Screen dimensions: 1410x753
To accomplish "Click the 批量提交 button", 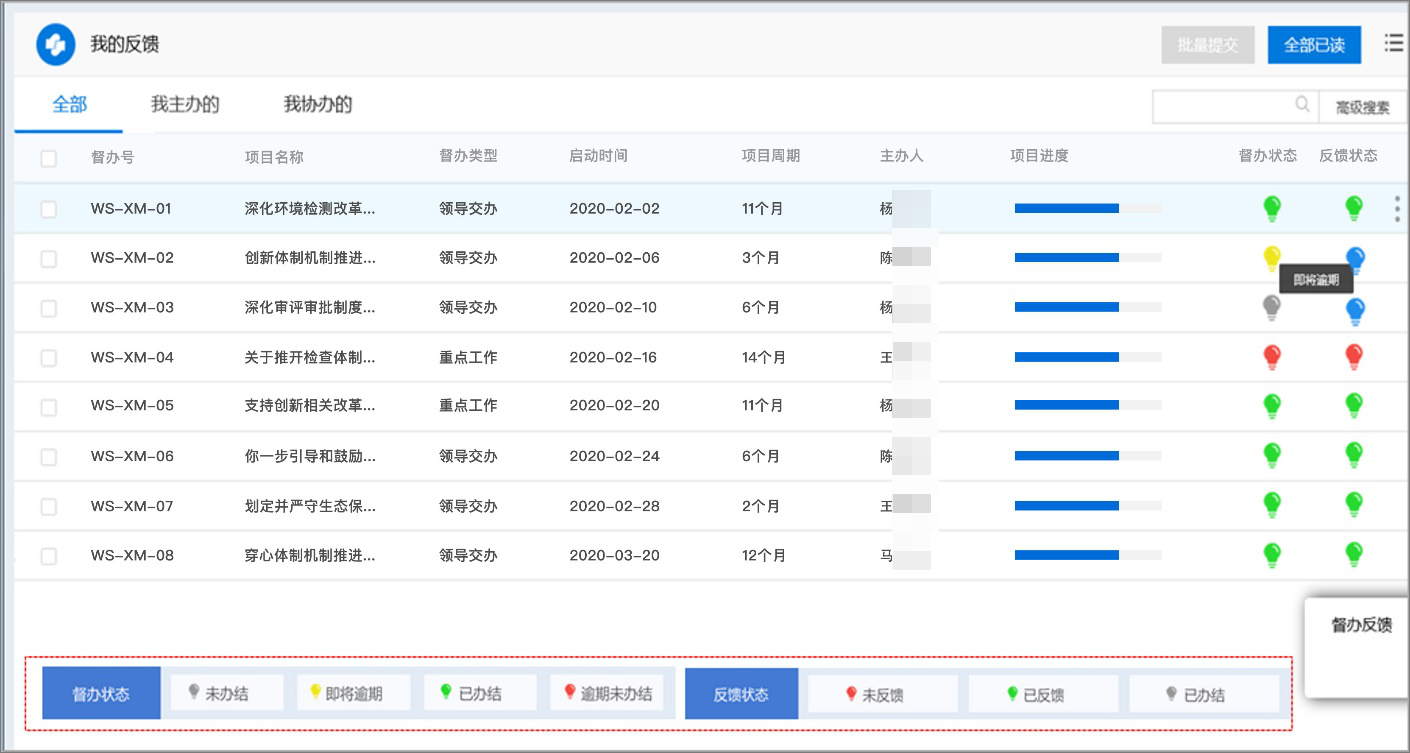I will (1208, 45).
